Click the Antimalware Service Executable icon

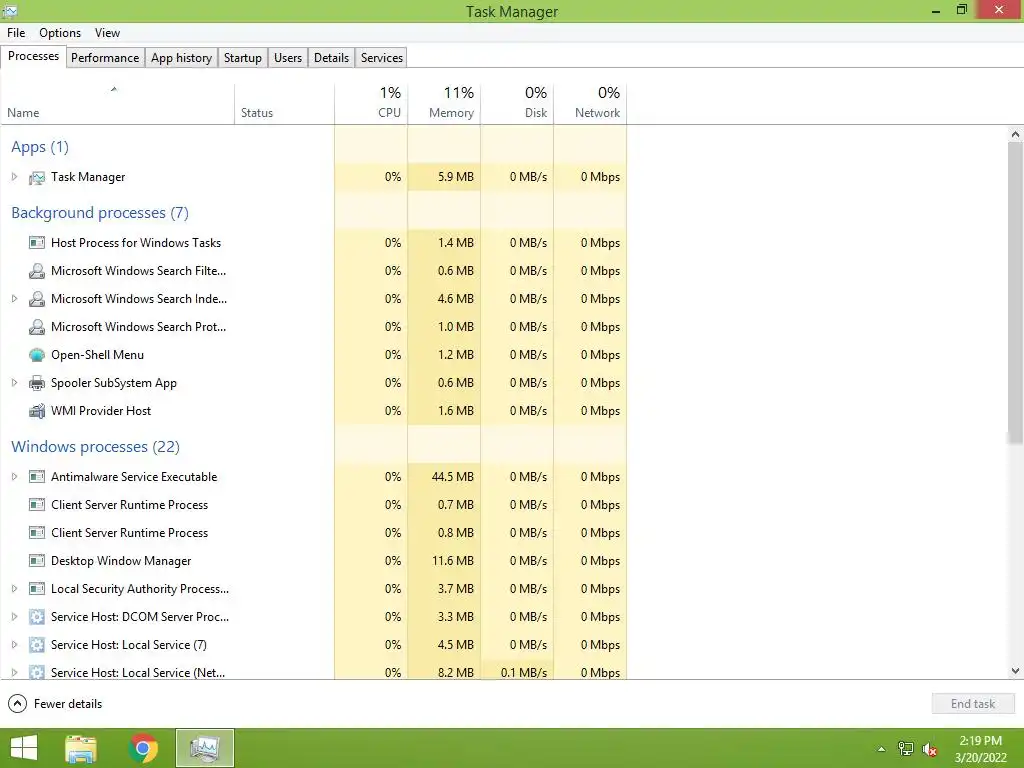[x=37, y=477]
